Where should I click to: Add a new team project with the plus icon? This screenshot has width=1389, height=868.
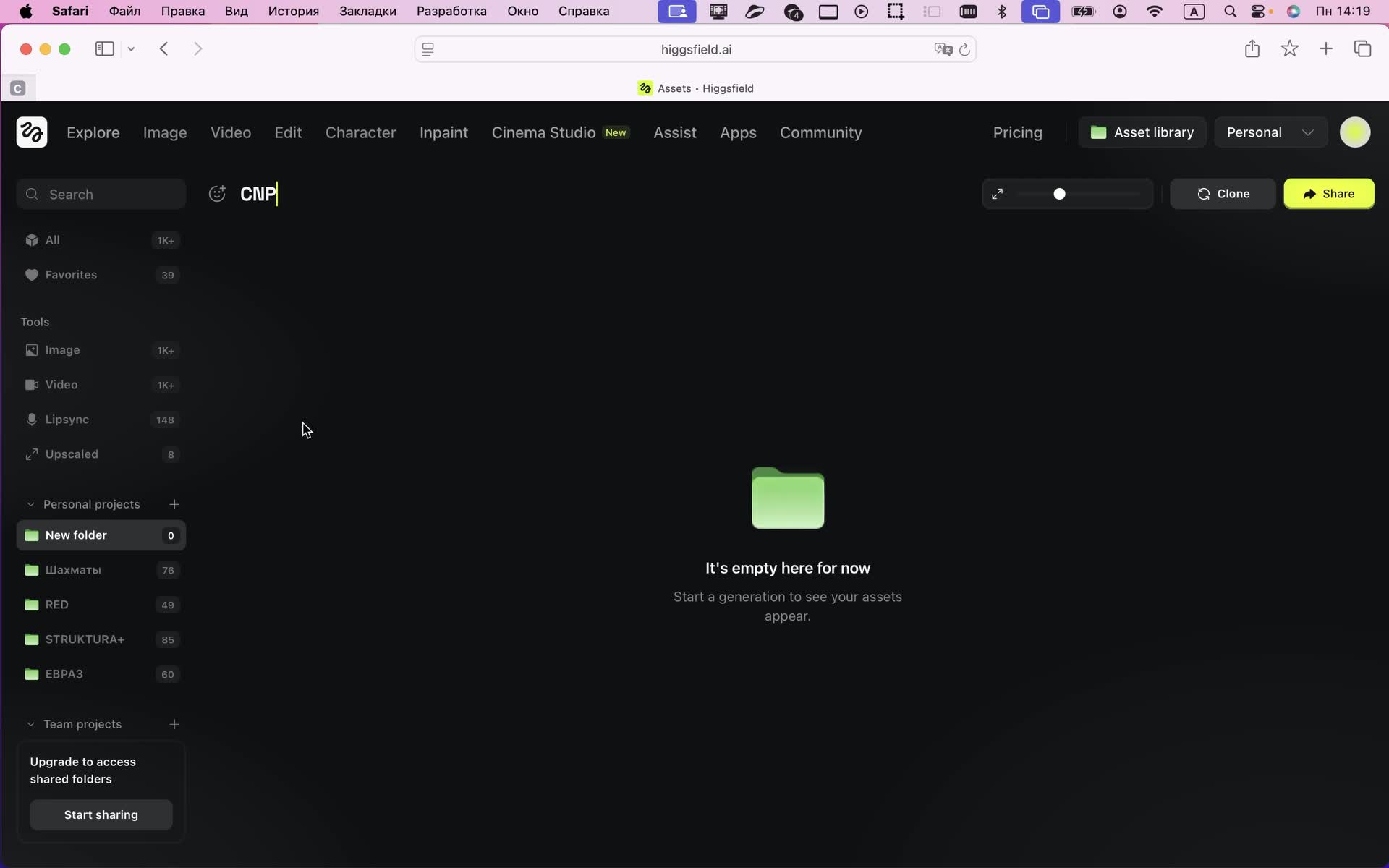click(174, 724)
